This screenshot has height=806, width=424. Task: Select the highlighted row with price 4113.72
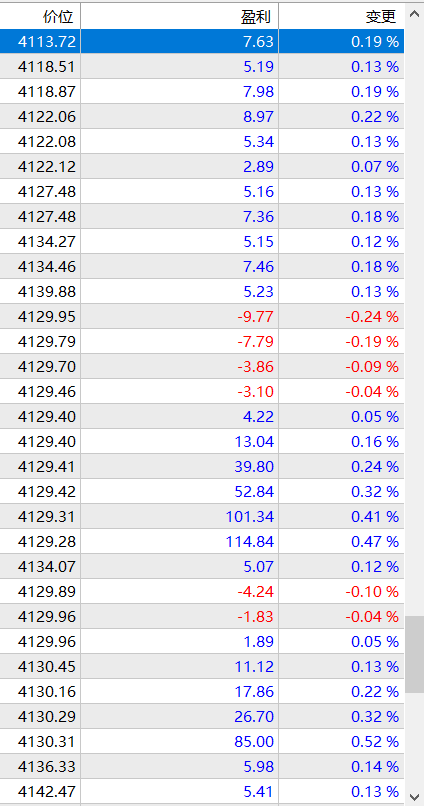(x=202, y=41)
